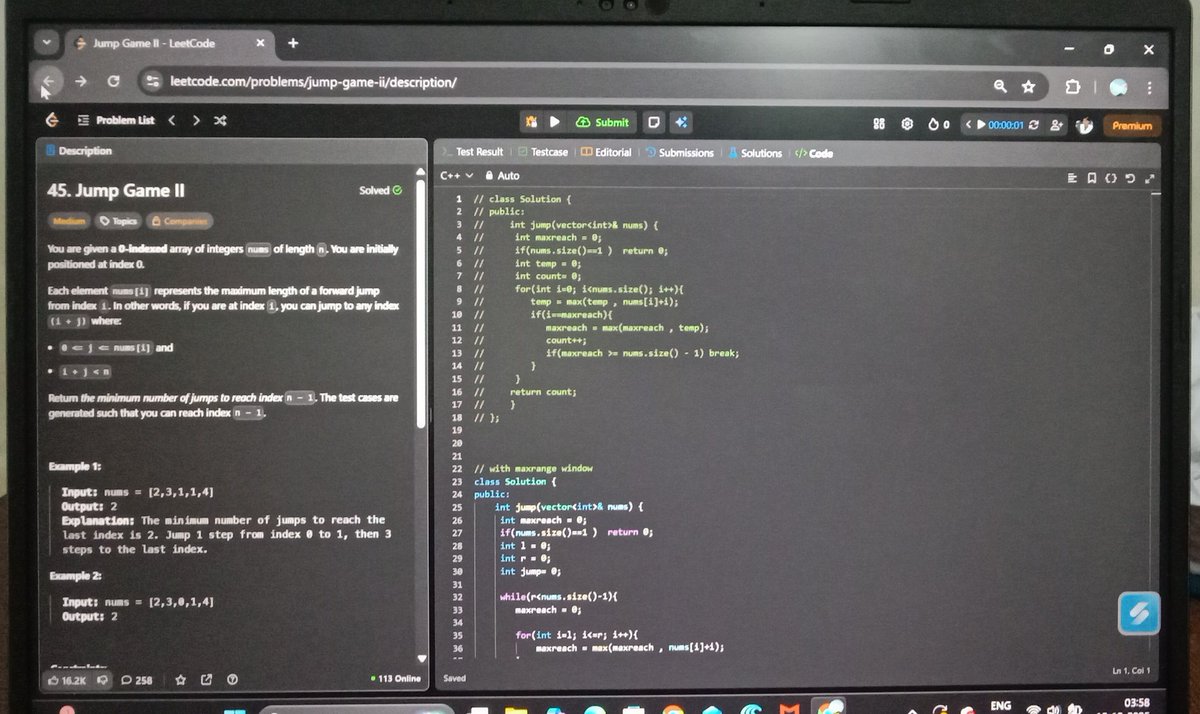The height and width of the screenshot is (714, 1200).
Task: Expand the Topics tag
Action: (x=118, y=220)
